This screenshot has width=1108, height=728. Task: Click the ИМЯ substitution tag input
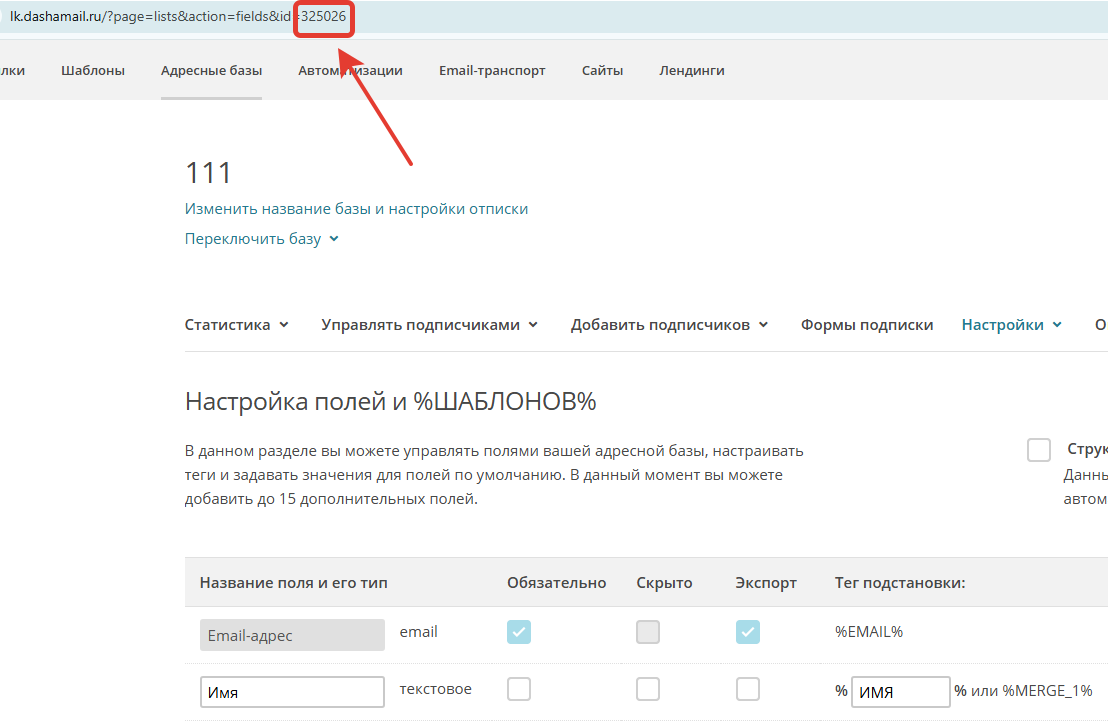(x=900, y=692)
